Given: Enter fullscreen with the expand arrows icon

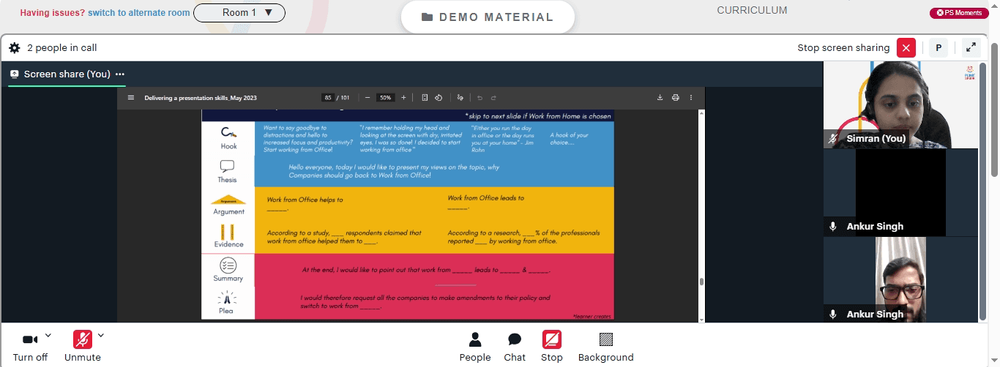Looking at the screenshot, I should 971,48.
